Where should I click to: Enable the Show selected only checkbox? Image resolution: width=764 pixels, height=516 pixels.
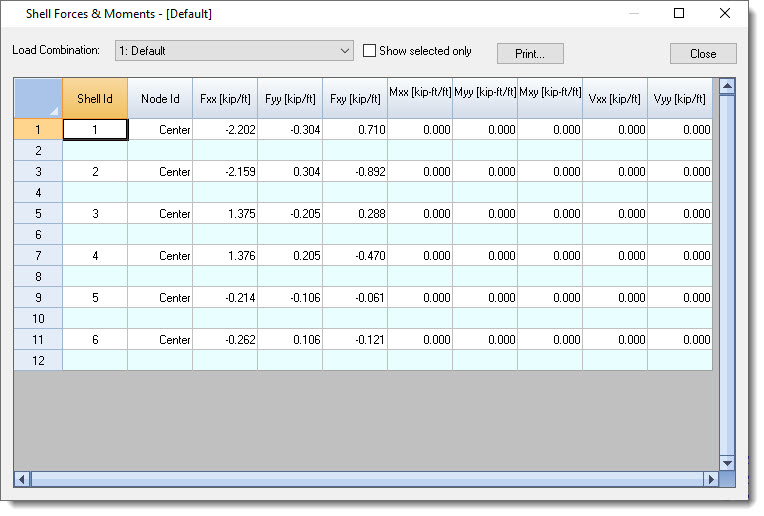pyautogui.click(x=370, y=51)
